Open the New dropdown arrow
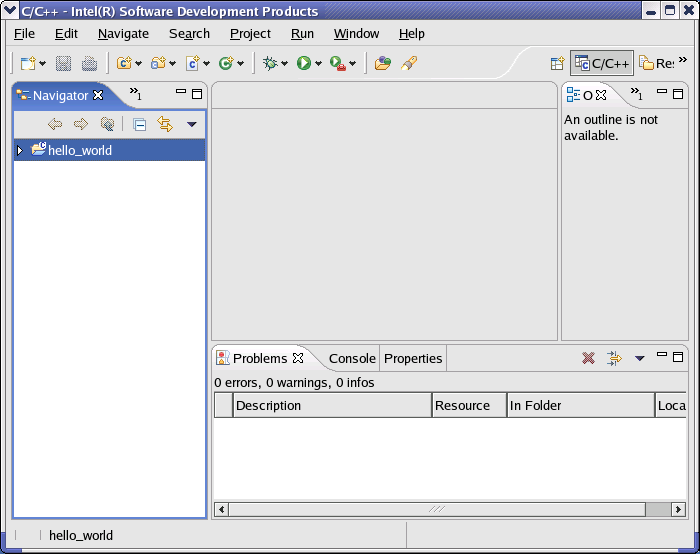Viewport: 700px width, 554px height. (42, 64)
